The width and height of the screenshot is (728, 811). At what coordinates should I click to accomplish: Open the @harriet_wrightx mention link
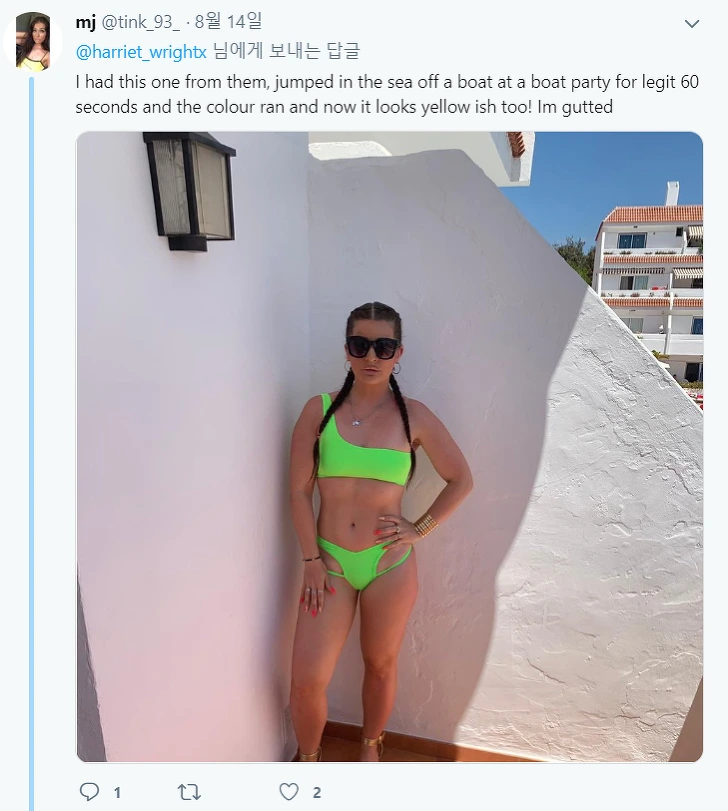tap(141, 52)
